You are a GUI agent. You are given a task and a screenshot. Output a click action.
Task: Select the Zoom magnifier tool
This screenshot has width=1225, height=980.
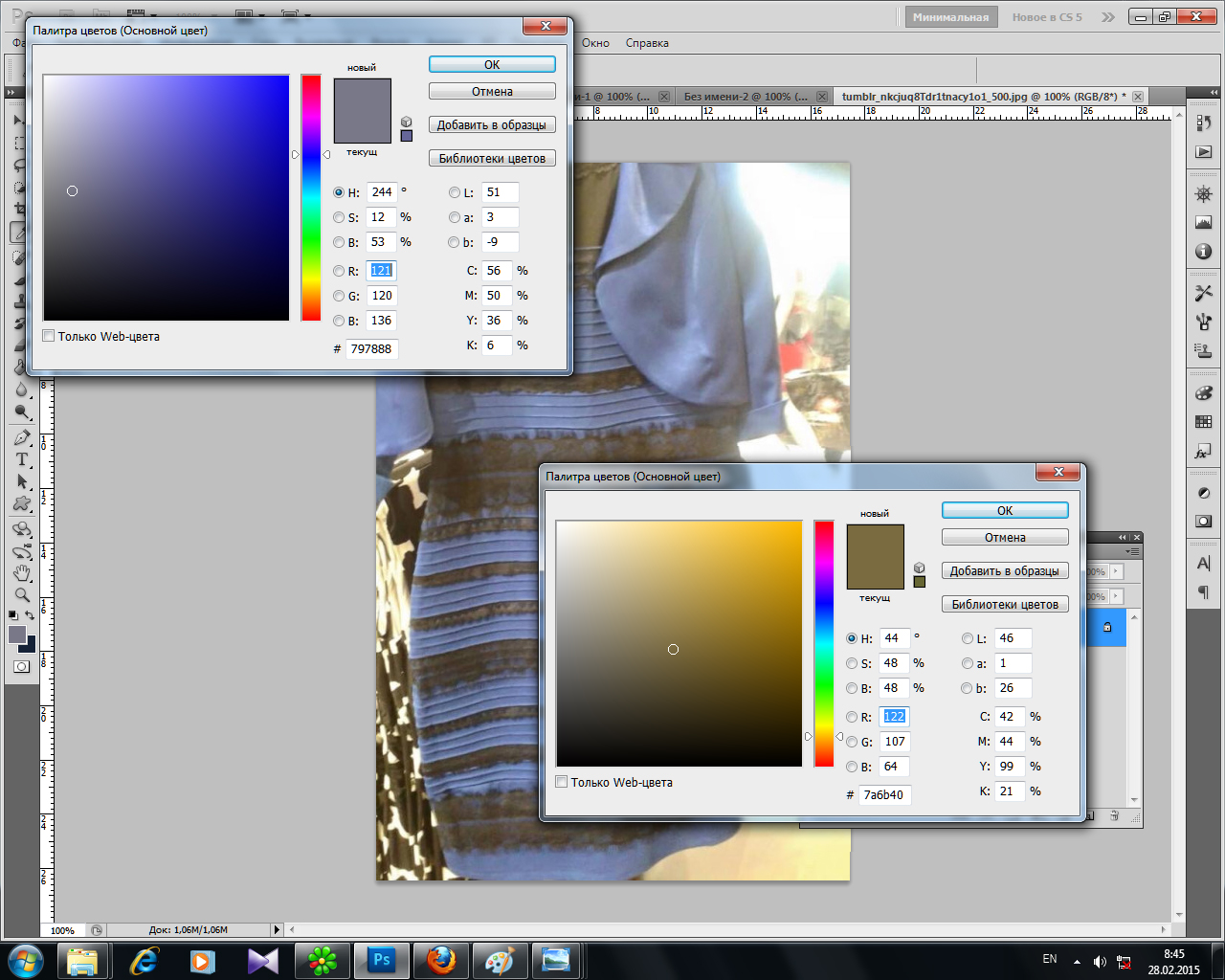pos(21,594)
